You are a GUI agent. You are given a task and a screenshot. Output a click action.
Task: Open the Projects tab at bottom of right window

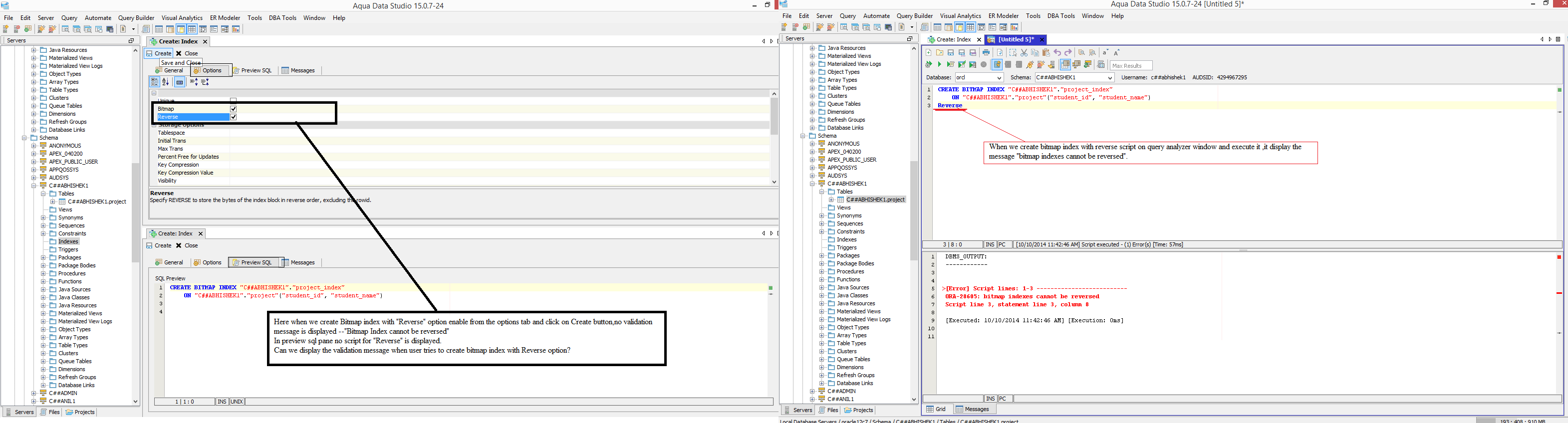[859, 410]
